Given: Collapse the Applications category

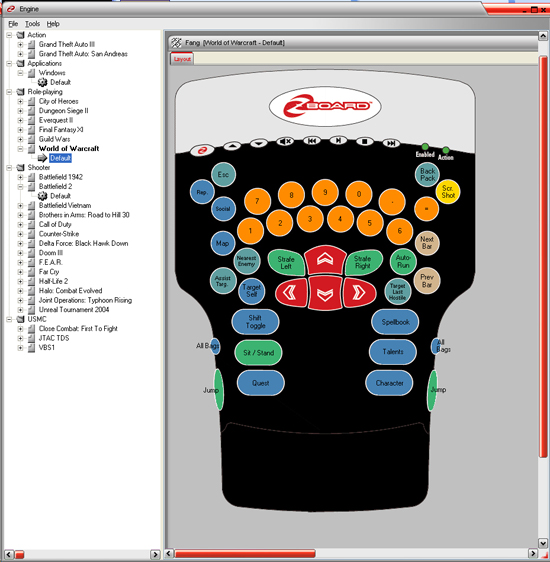Looking at the screenshot, I should point(9,63).
